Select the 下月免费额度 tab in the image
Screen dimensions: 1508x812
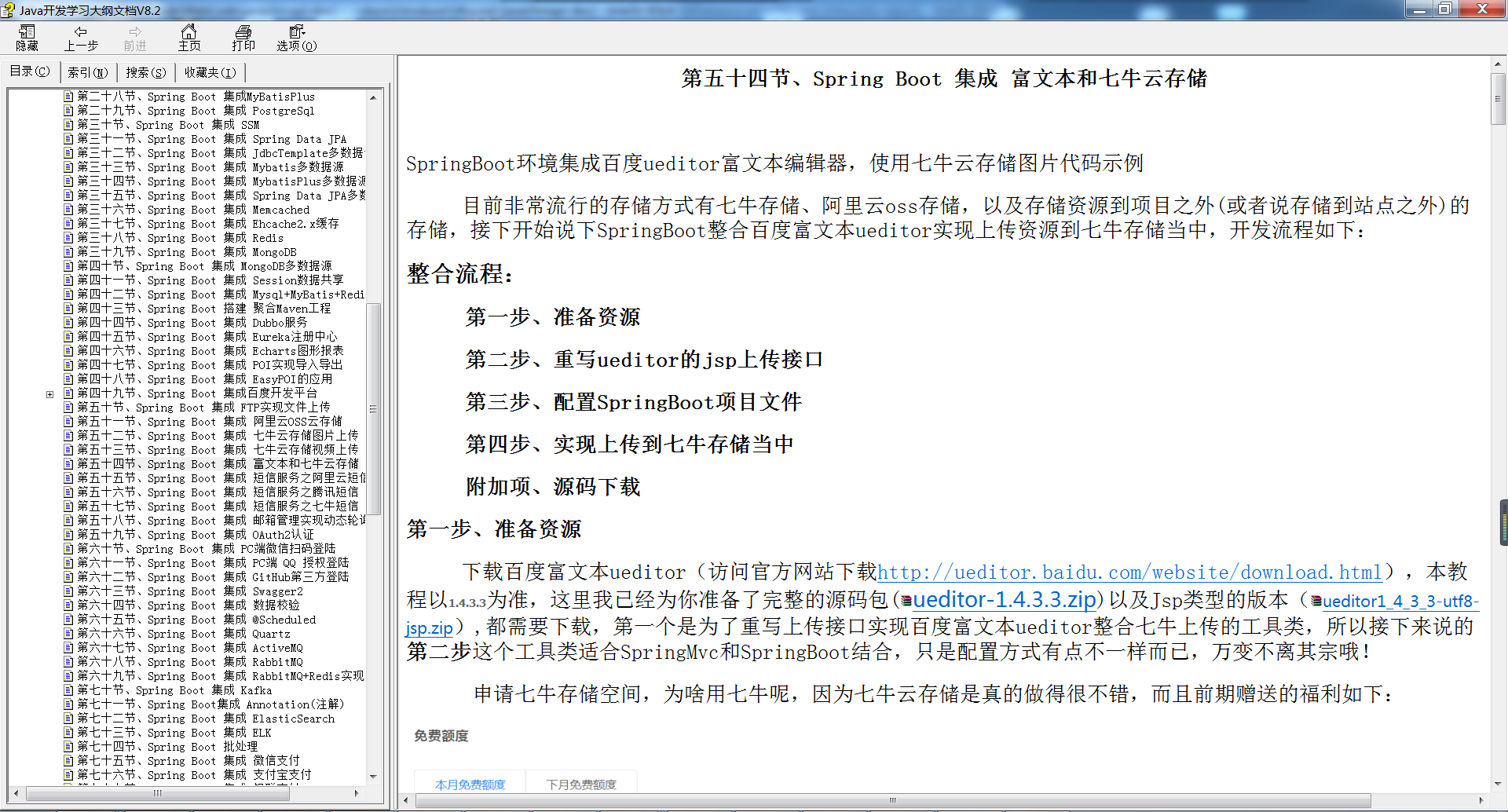pyautogui.click(x=581, y=785)
